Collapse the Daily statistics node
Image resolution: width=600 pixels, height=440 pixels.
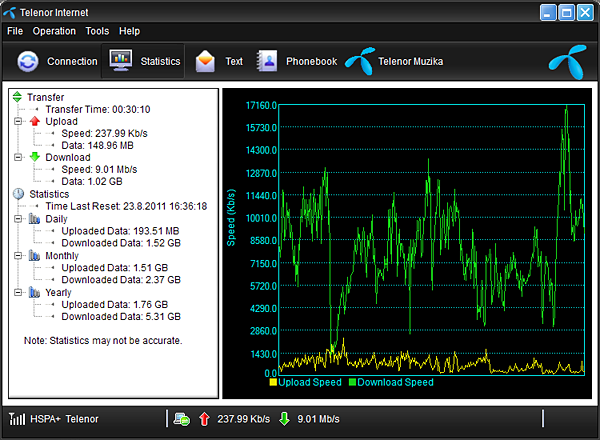click(x=18, y=218)
